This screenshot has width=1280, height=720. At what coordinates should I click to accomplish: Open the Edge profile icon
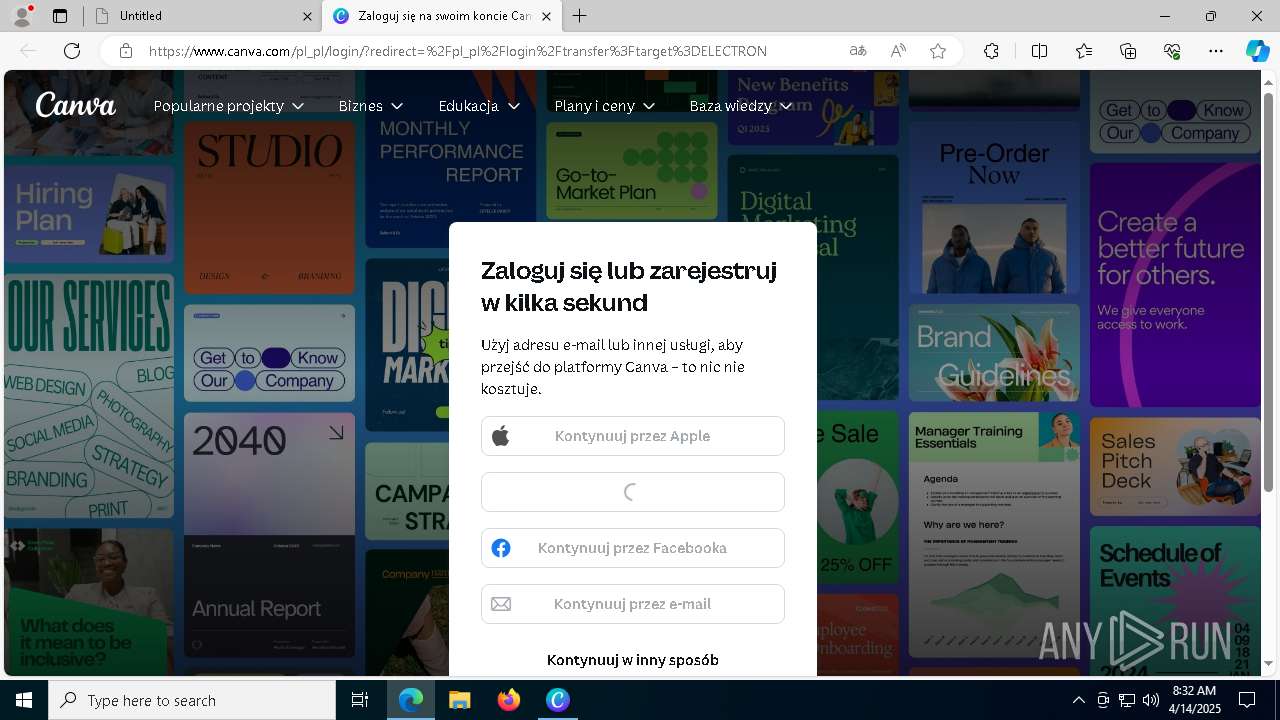coord(22,16)
